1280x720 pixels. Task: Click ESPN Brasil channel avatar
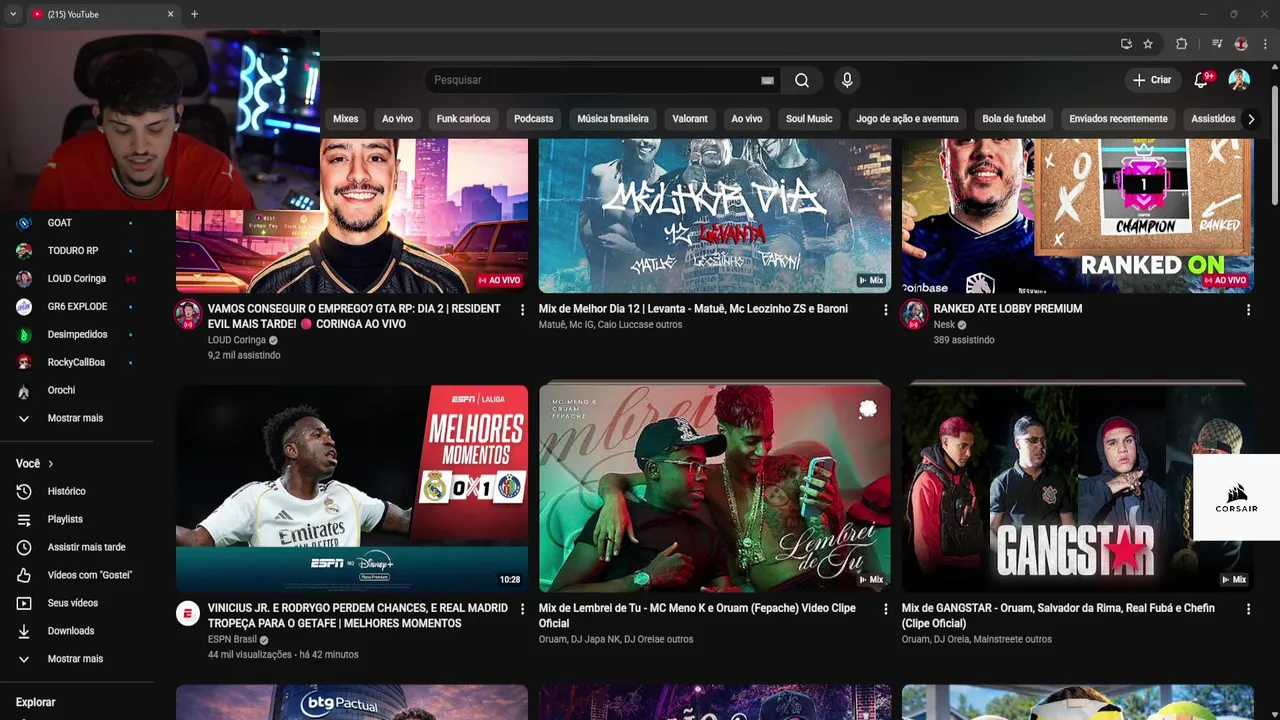click(188, 613)
